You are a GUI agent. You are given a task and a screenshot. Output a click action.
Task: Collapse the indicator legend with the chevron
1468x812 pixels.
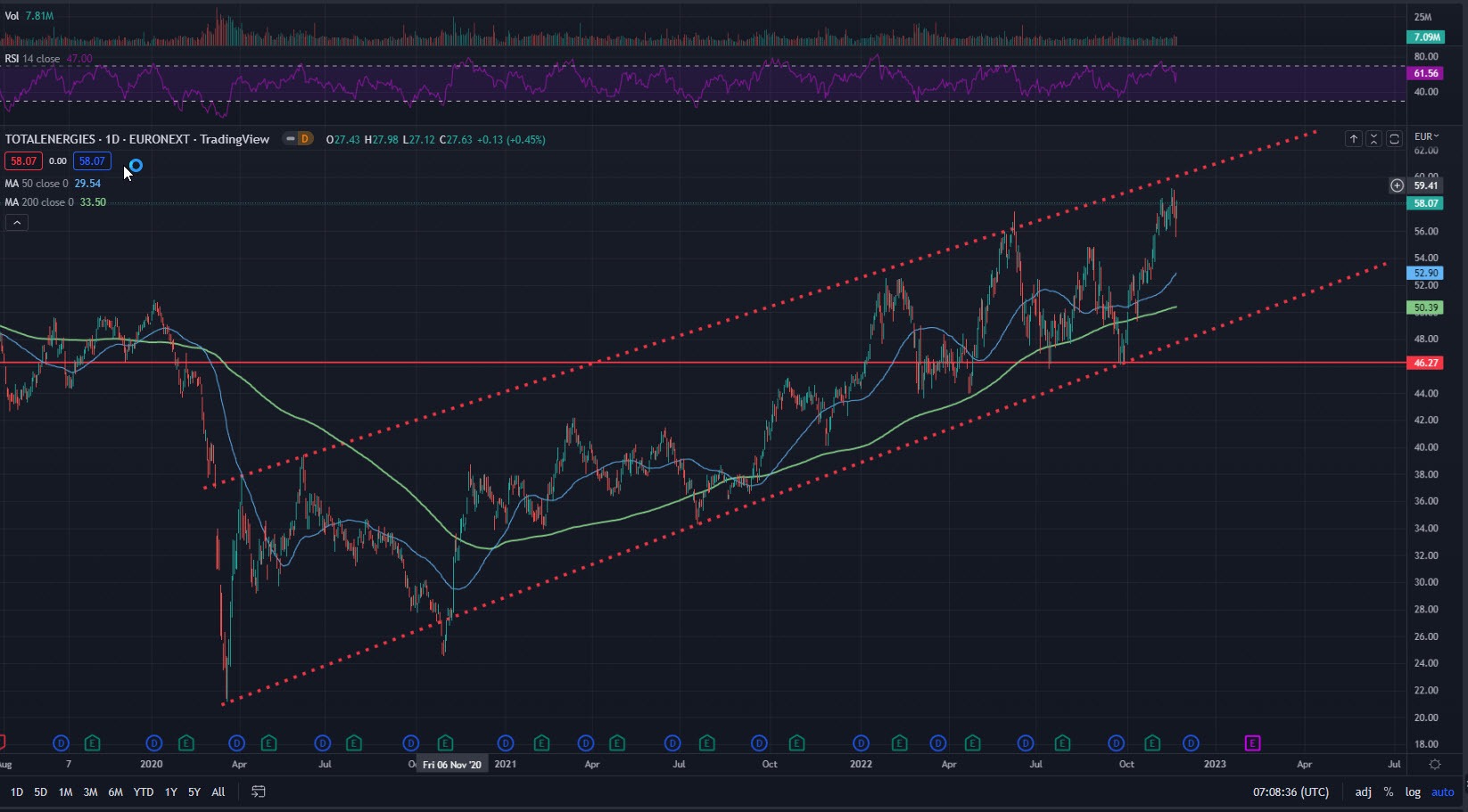[16, 223]
